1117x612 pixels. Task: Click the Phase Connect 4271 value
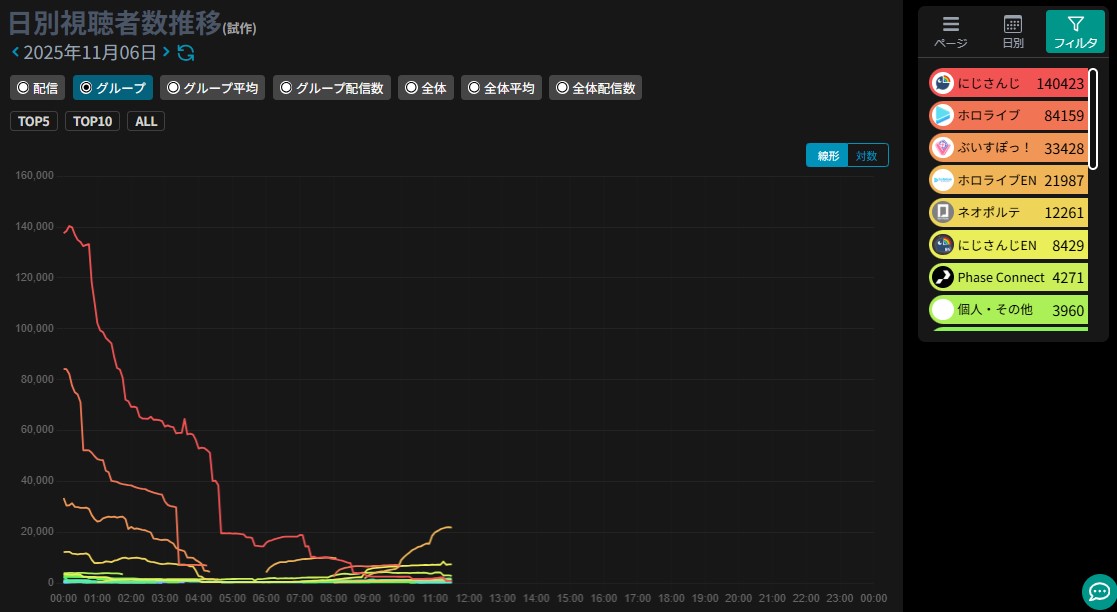pos(1068,278)
